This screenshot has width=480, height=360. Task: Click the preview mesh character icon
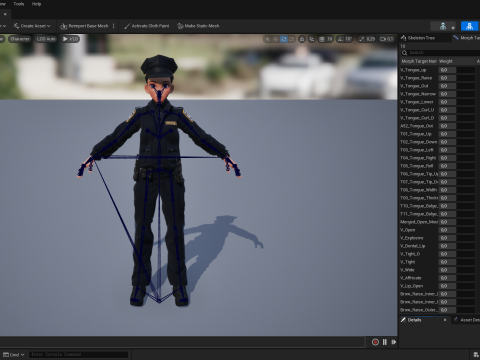[443, 26]
